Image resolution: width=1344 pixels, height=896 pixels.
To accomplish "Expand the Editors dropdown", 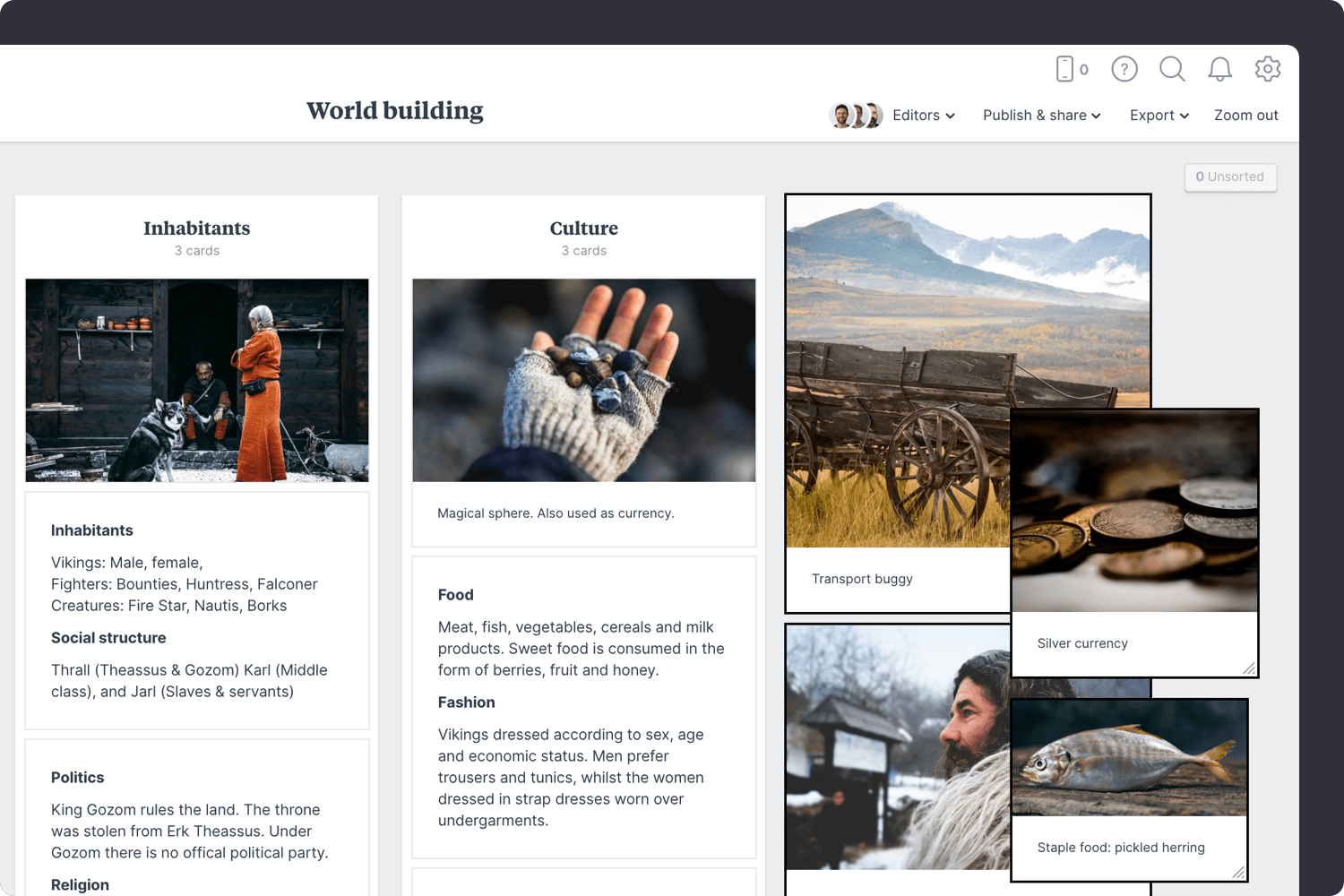I will point(923,115).
